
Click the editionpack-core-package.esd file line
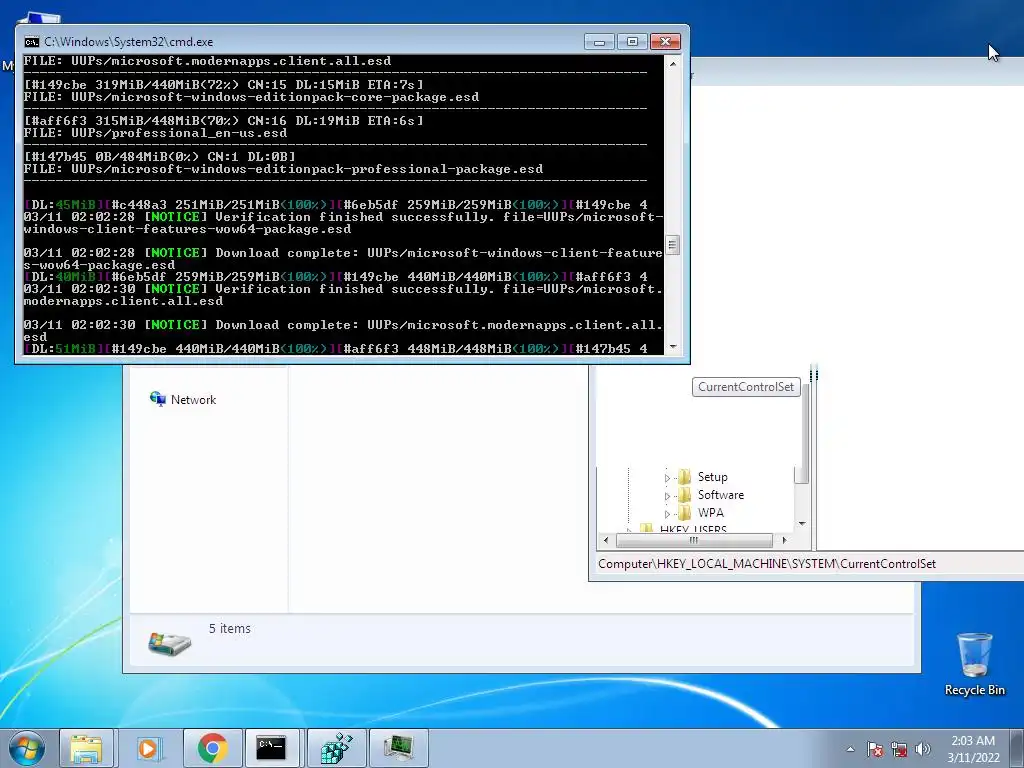[x=251, y=97]
